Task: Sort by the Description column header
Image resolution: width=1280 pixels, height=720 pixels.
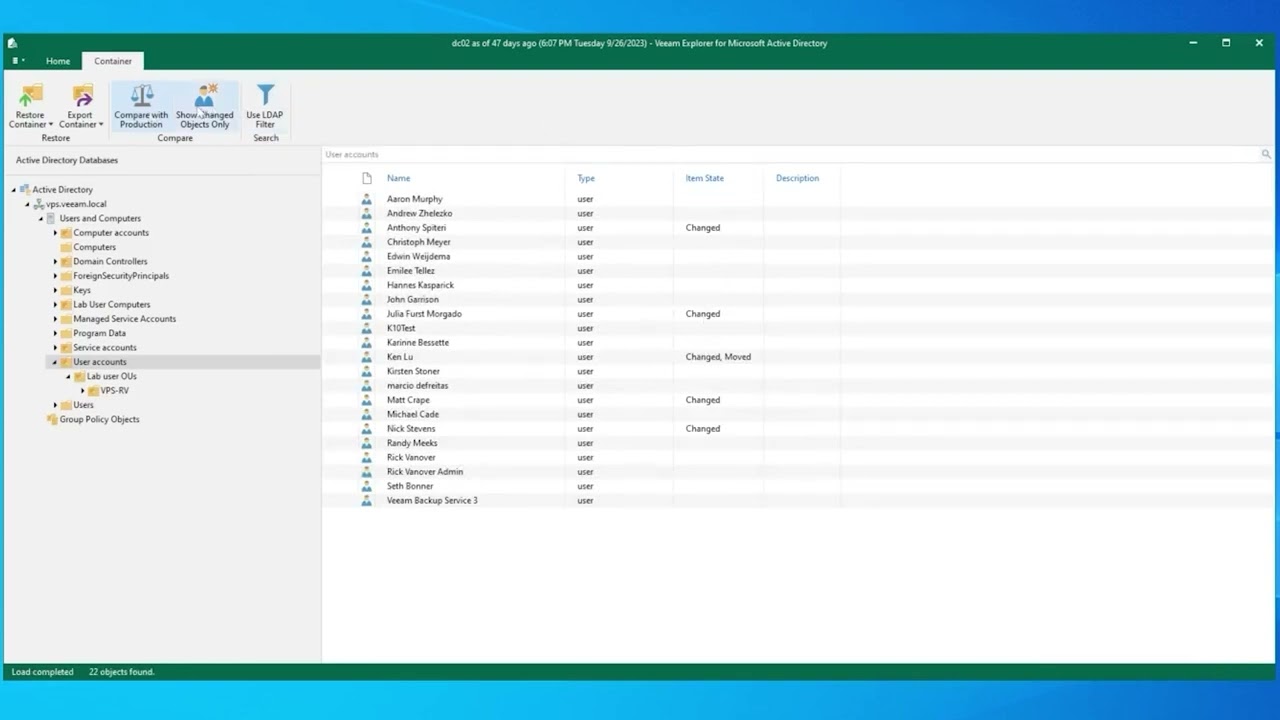Action: coord(797,178)
